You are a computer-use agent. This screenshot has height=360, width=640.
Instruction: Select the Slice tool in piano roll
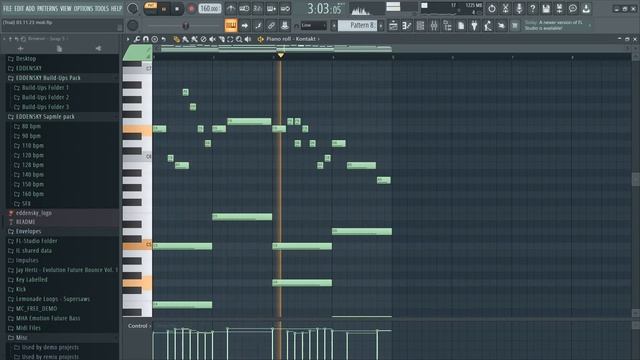pos(221,39)
